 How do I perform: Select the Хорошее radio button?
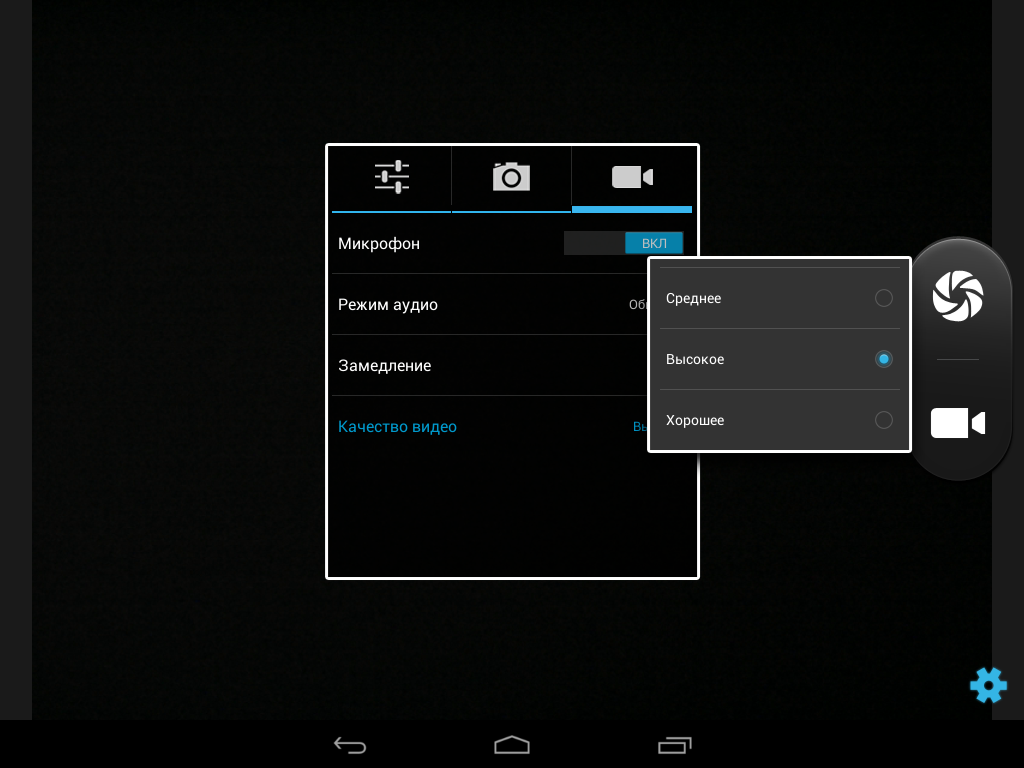[883, 420]
